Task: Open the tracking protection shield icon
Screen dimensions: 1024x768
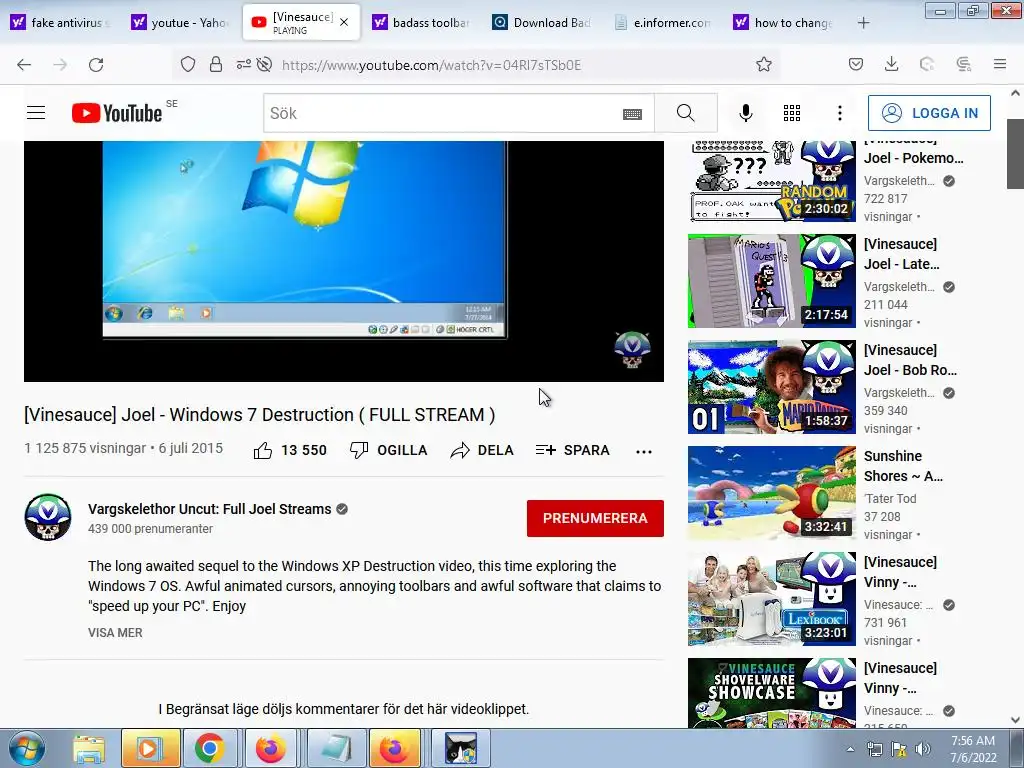Action: (188, 65)
